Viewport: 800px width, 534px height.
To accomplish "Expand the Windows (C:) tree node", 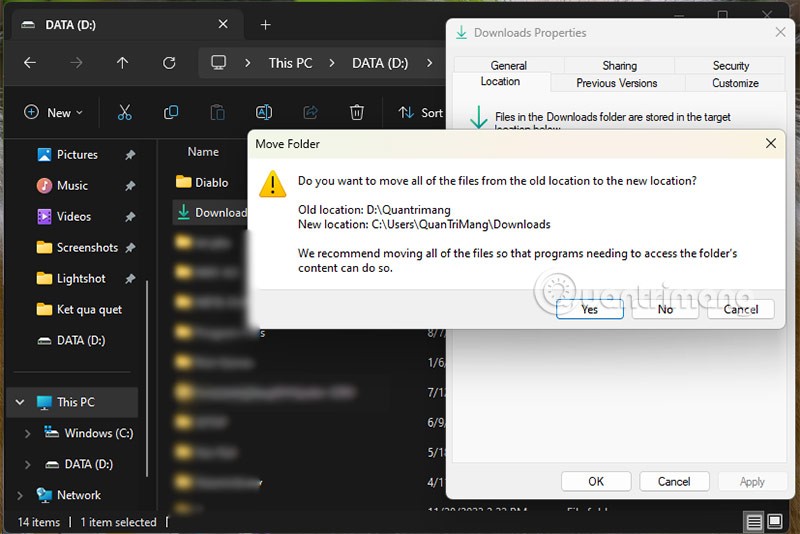I will [x=27, y=433].
